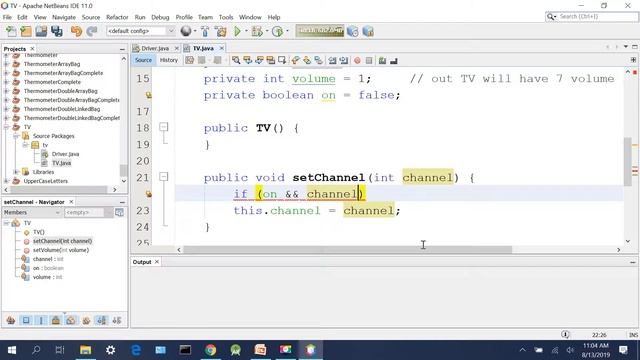Close the Output tab
Screen dimensions: 640x360
(157, 262)
